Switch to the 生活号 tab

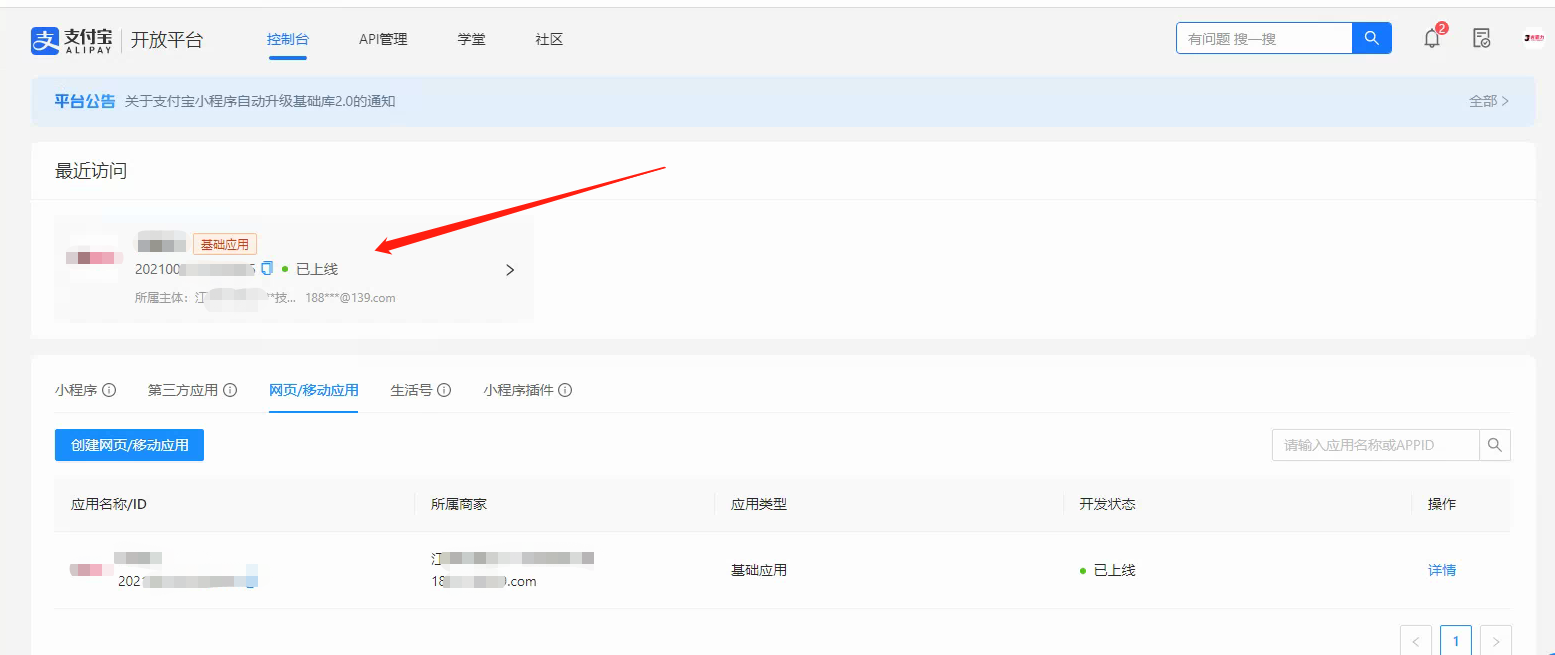coord(411,390)
